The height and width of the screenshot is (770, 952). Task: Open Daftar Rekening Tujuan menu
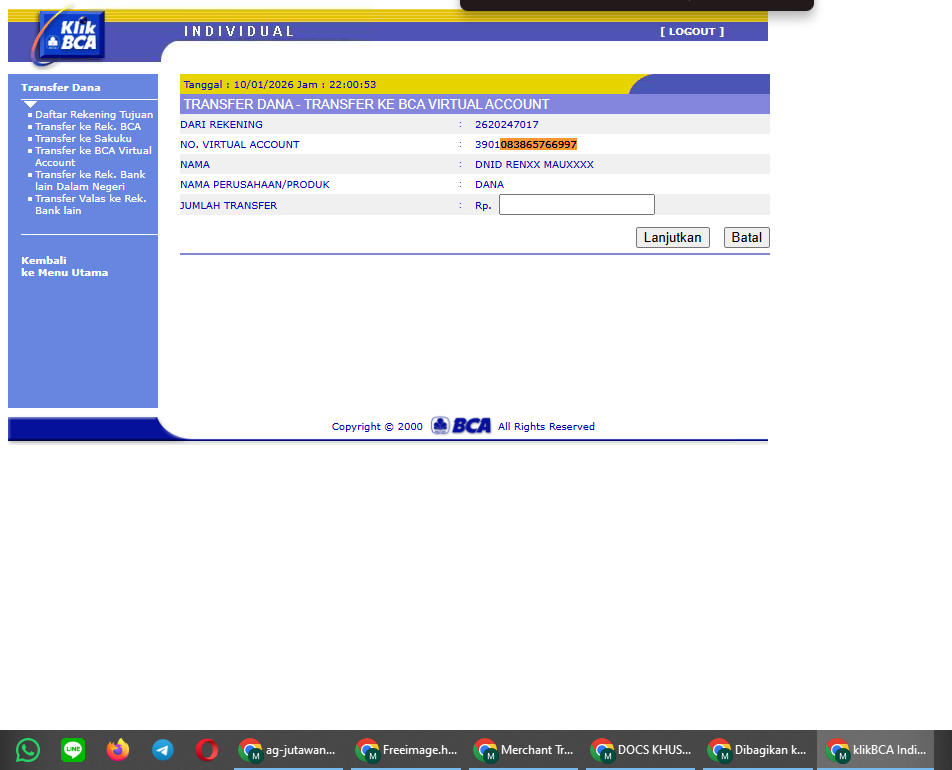click(x=94, y=114)
